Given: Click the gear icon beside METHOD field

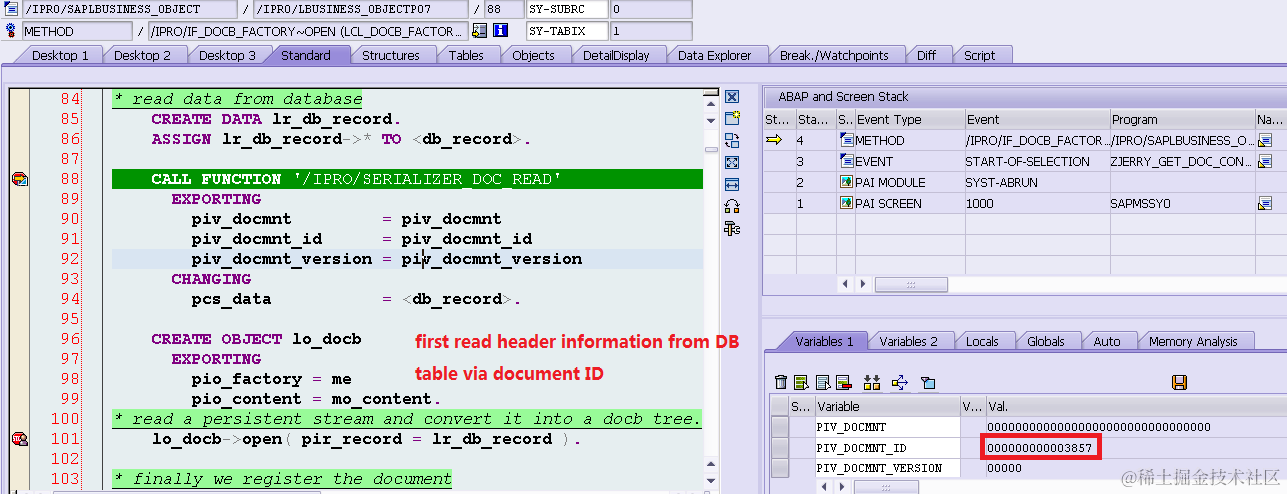Looking at the screenshot, I should (x=11, y=31).
